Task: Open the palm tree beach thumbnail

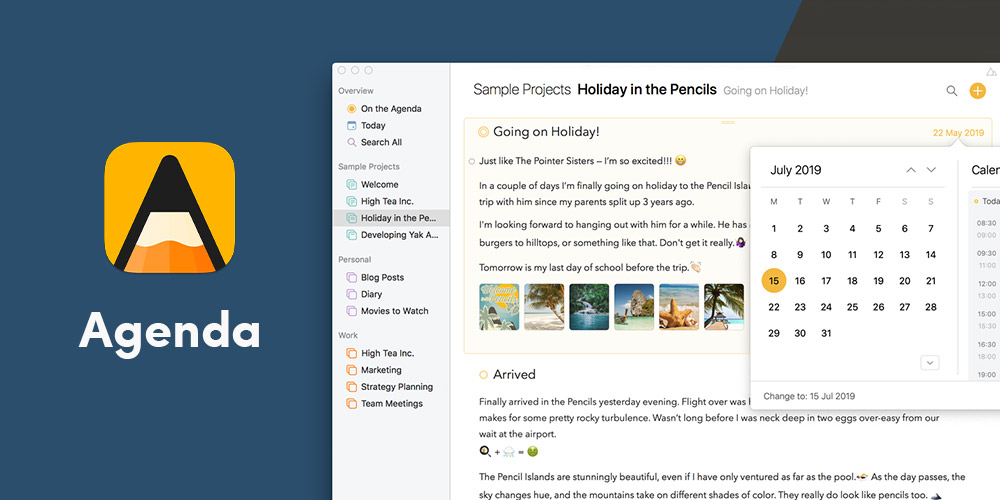Action: point(544,307)
